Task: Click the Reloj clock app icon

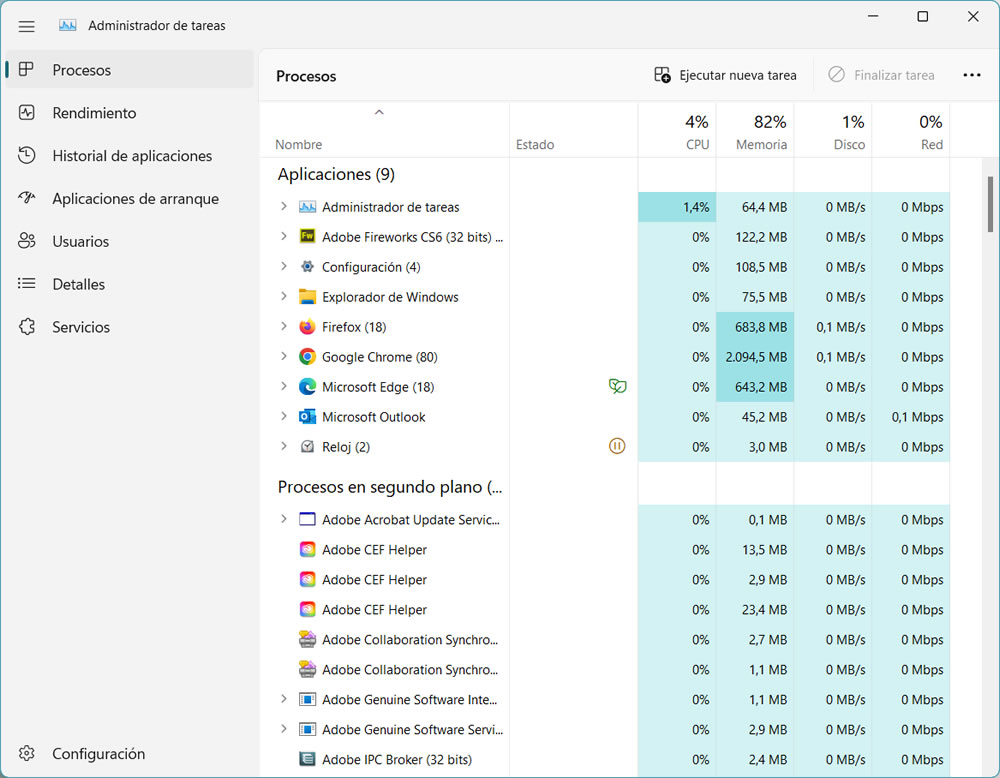Action: point(307,447)
